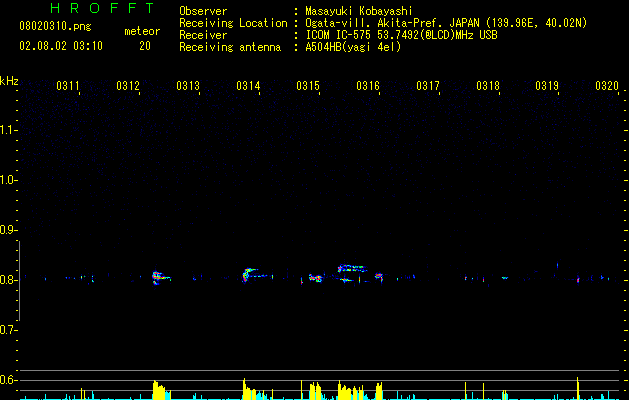
Task: Click the 0318 time marker
Action: coord(488,86)
